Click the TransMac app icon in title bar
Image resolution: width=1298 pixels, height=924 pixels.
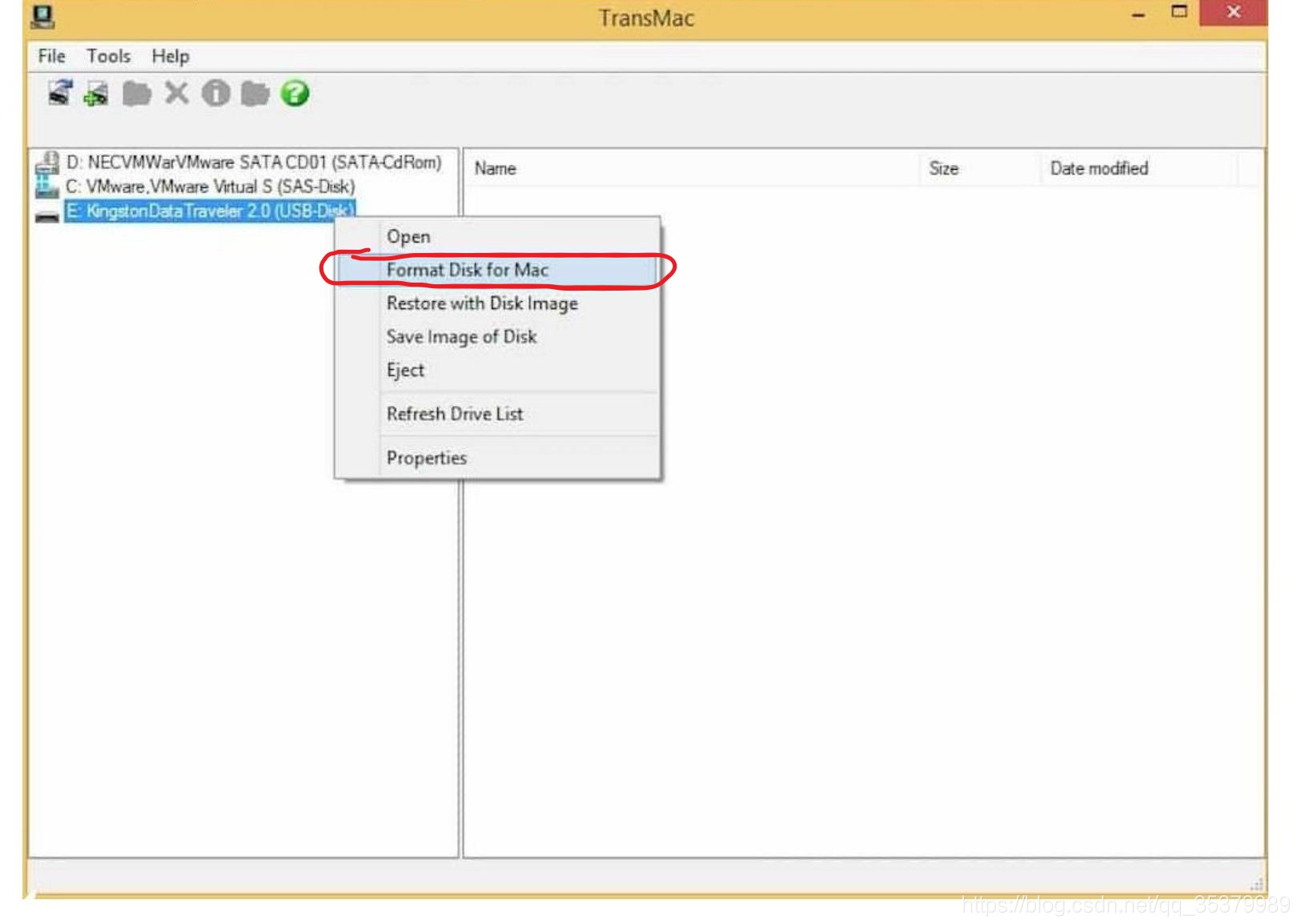pyautogui.click(x=42, y=18)
